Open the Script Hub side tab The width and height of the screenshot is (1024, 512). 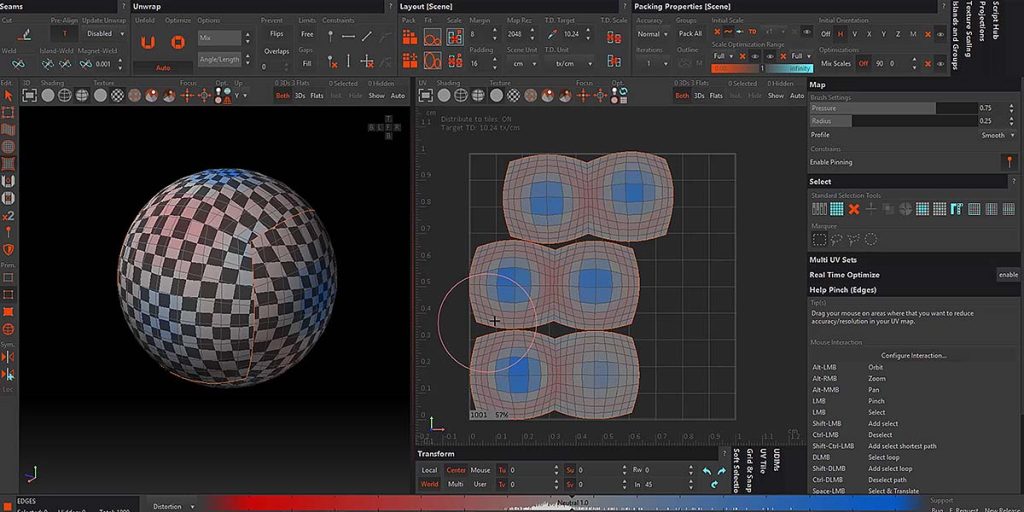tap(996, 20)
